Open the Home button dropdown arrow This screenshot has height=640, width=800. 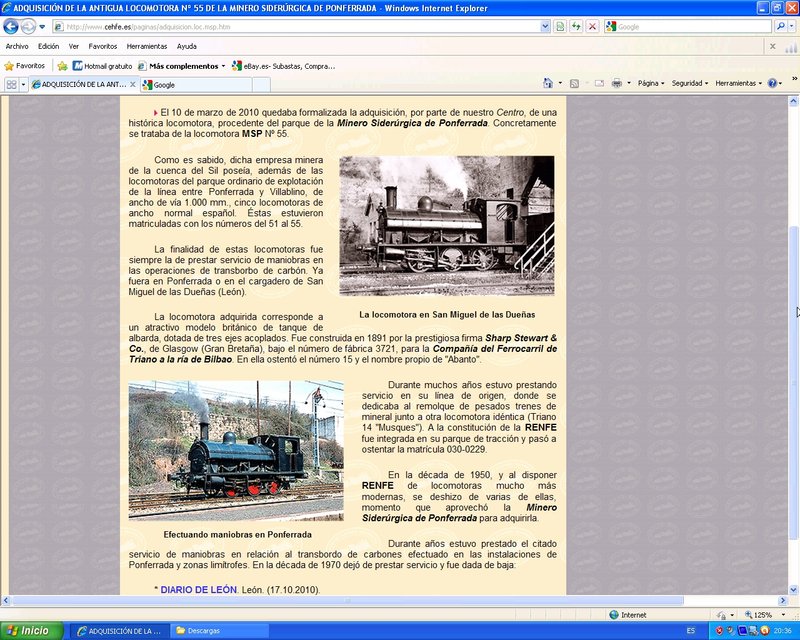coord(560,83)
